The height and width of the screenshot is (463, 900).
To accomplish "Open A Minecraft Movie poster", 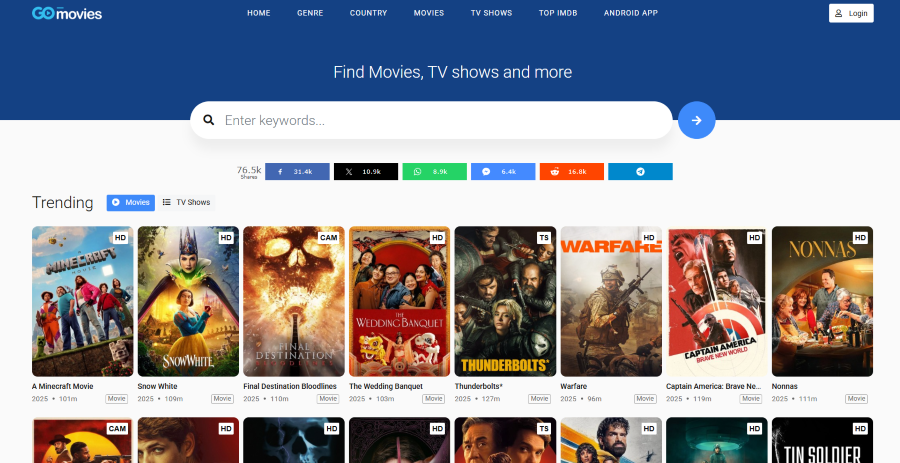I will [x=83, y=301].
